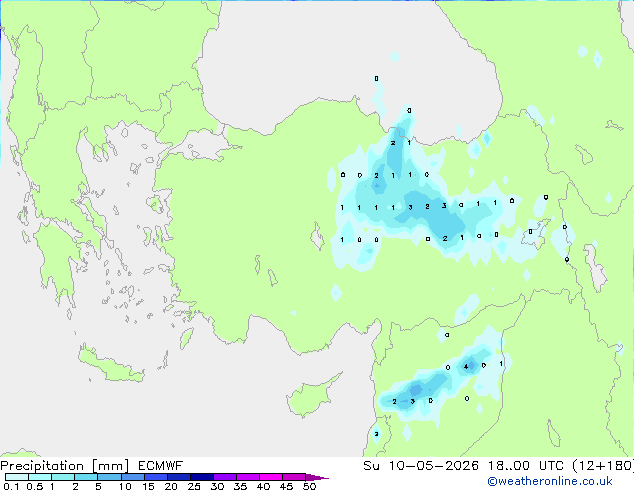Image resolution: width=634 pixels, height=490 pixels.
Task: Pick the 10–15 mm blue legend swatch
Action: pyautogui.click(x=132, y=477)
